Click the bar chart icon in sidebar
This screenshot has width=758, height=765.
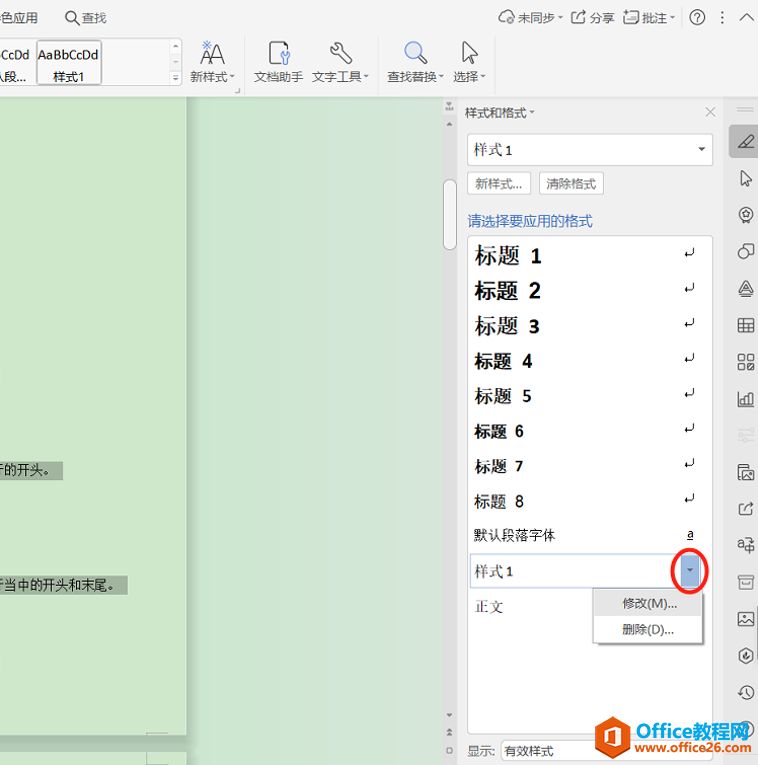pos(745,399)
